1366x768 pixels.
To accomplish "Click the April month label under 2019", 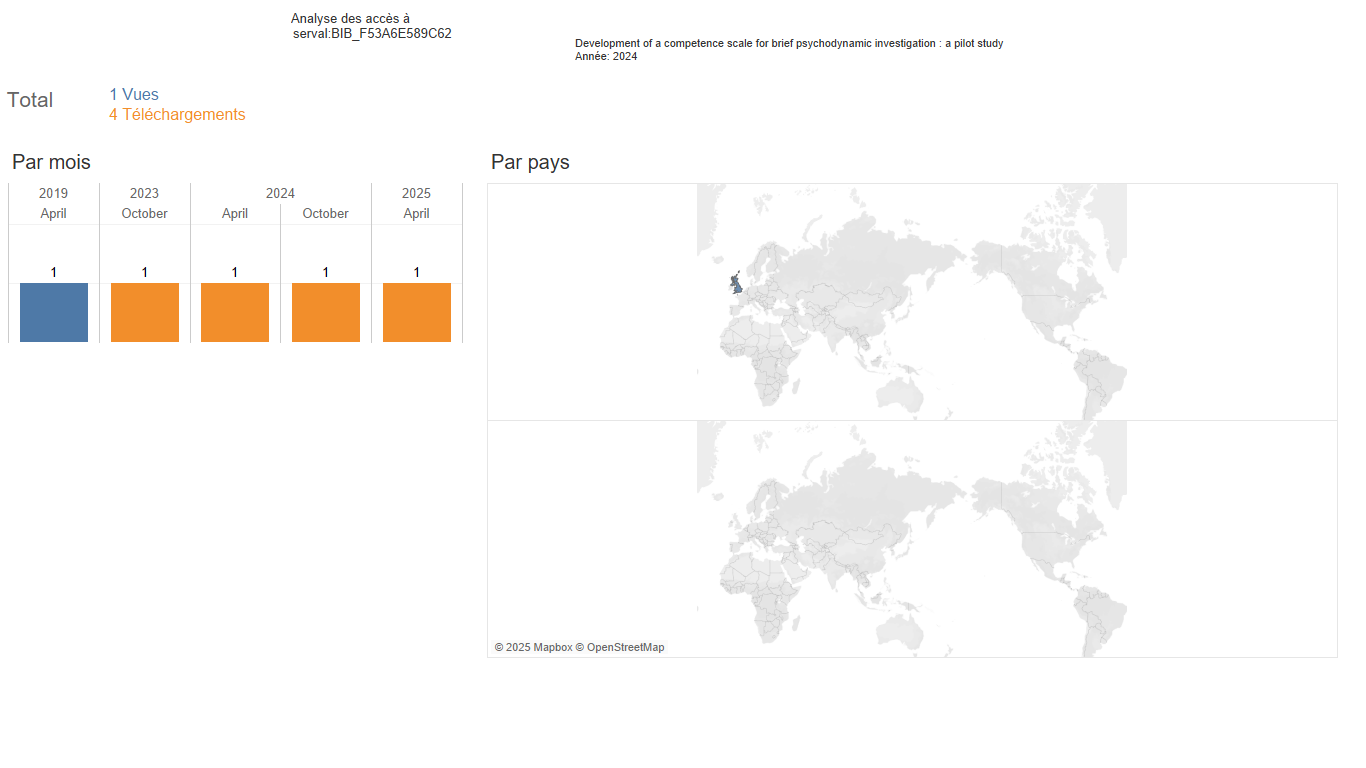I will 54,213.
